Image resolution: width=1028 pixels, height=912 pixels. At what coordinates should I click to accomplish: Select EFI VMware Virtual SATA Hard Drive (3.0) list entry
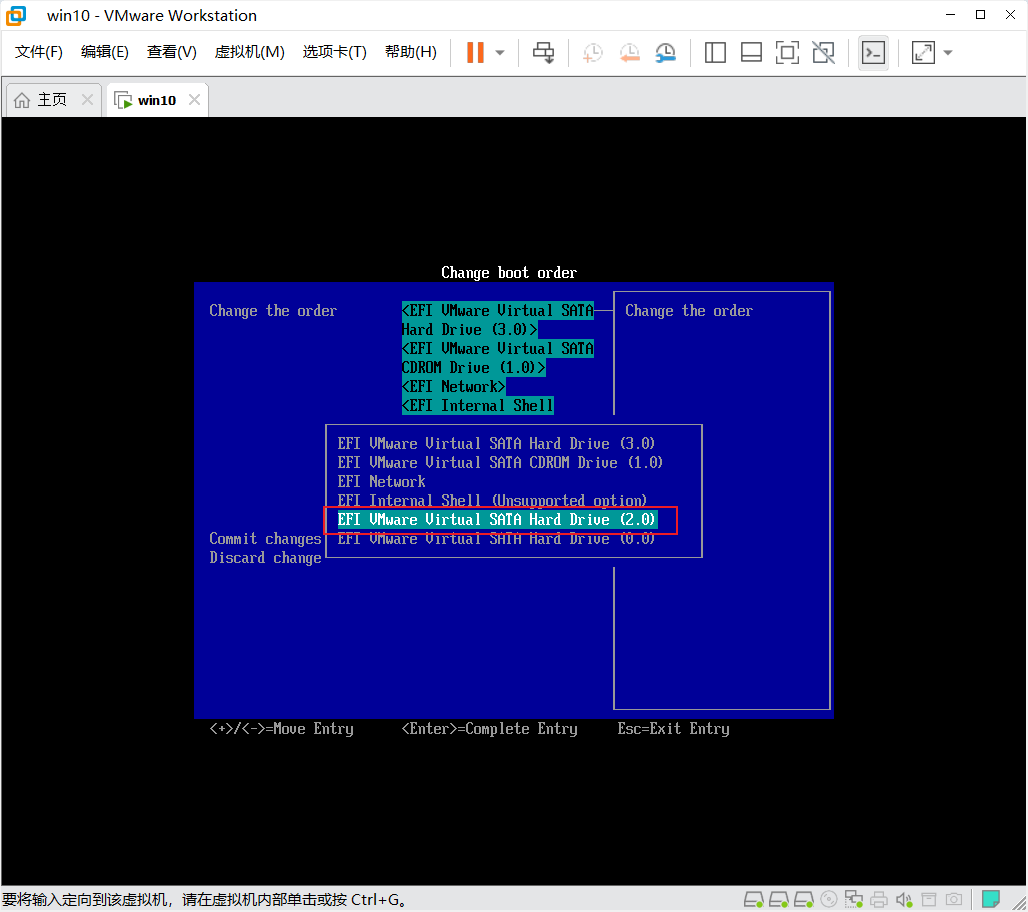[496, 443]
